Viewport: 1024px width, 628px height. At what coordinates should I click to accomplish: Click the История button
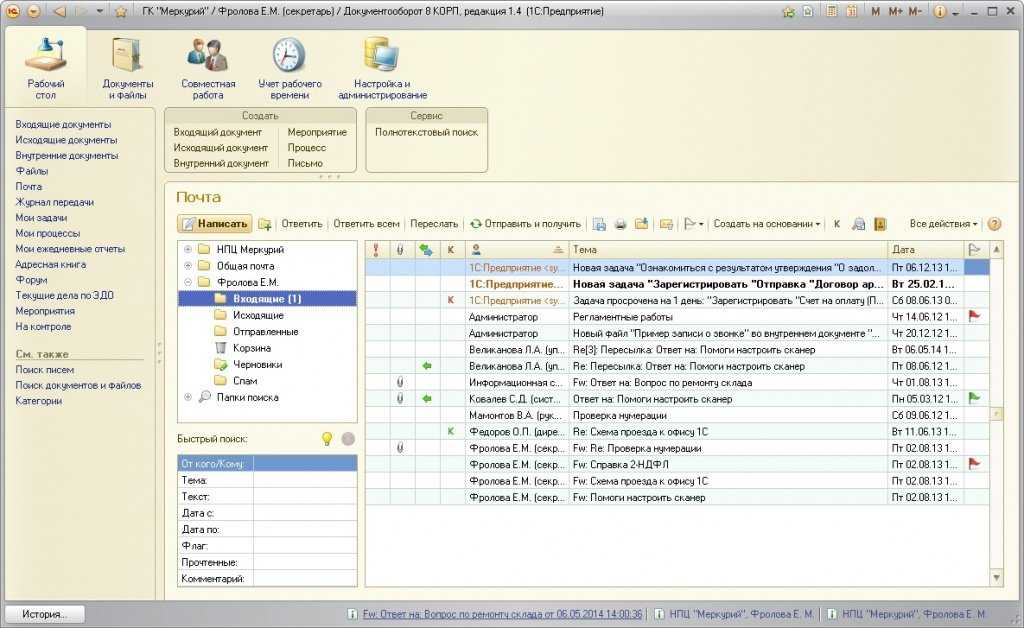click(x=45, y=614)
